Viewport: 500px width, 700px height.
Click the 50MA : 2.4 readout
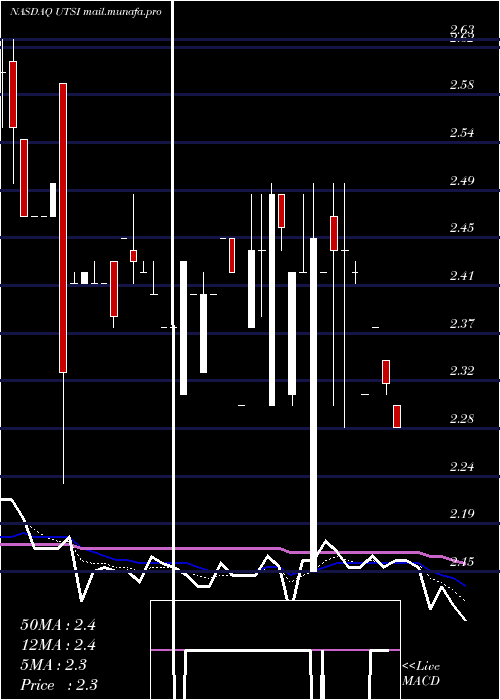tap(58, 625)
